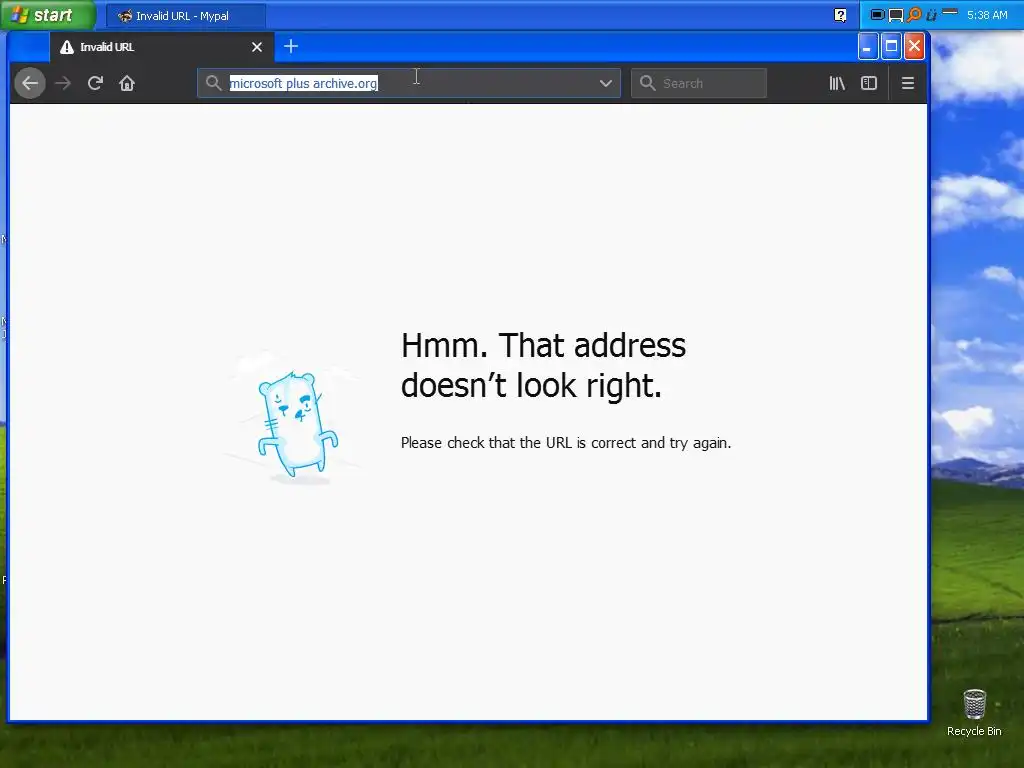
Task: Click the warning icon on the tab
Action: (67, 47)
